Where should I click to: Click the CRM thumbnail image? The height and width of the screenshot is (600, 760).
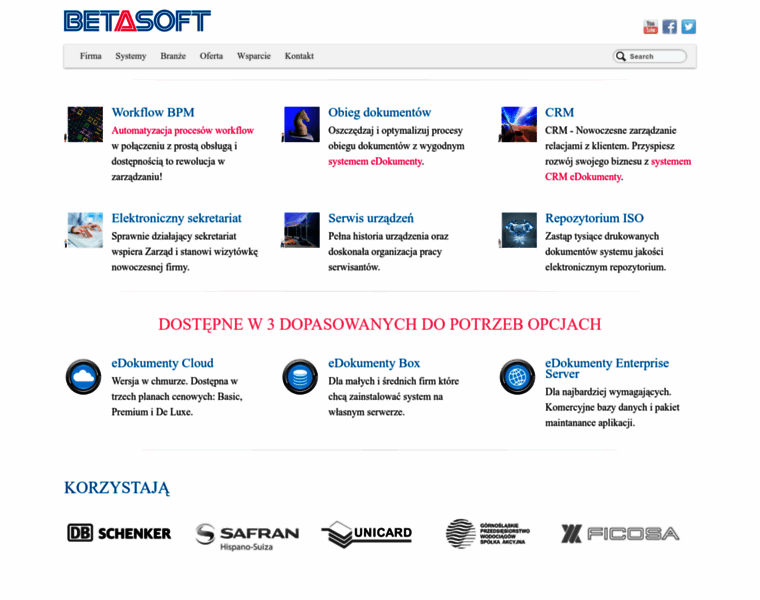click(519, 125)
